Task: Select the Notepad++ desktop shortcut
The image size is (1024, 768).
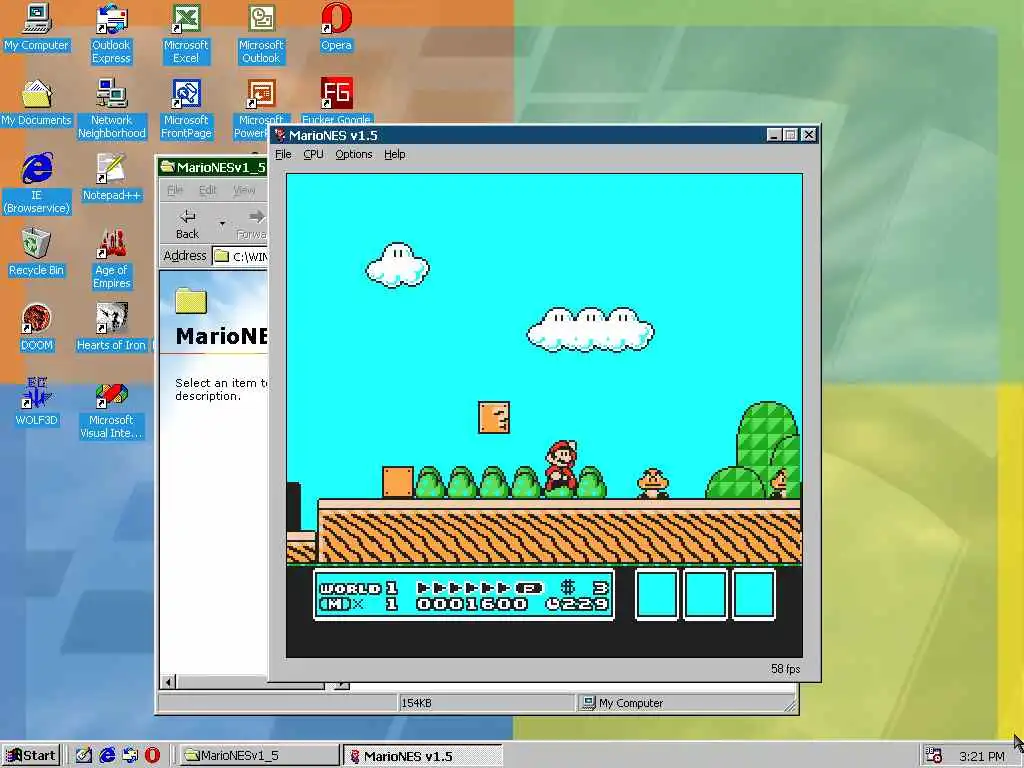Action: click(111, 178)
